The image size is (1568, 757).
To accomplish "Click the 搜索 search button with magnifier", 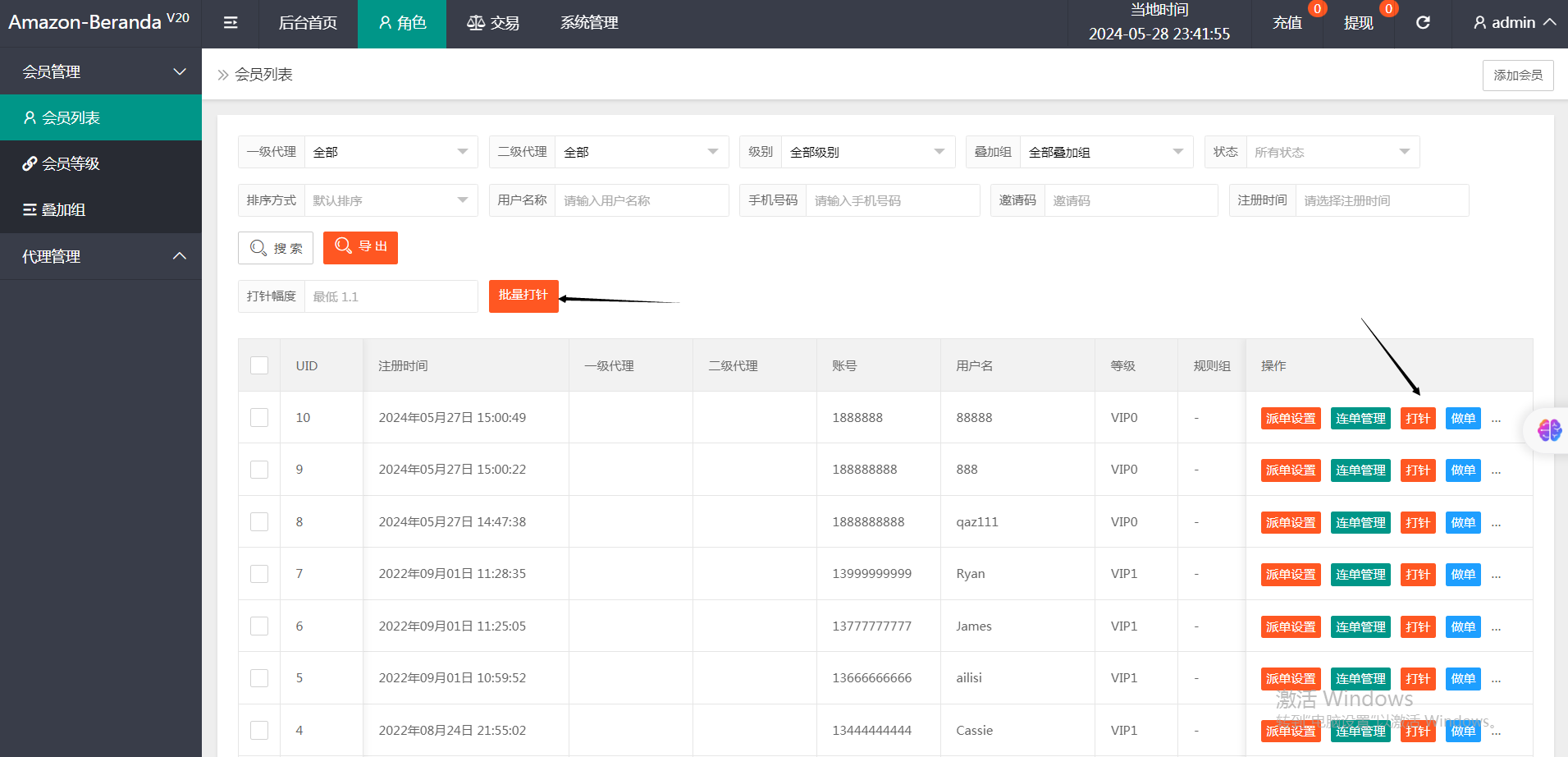I will (276, 248).
